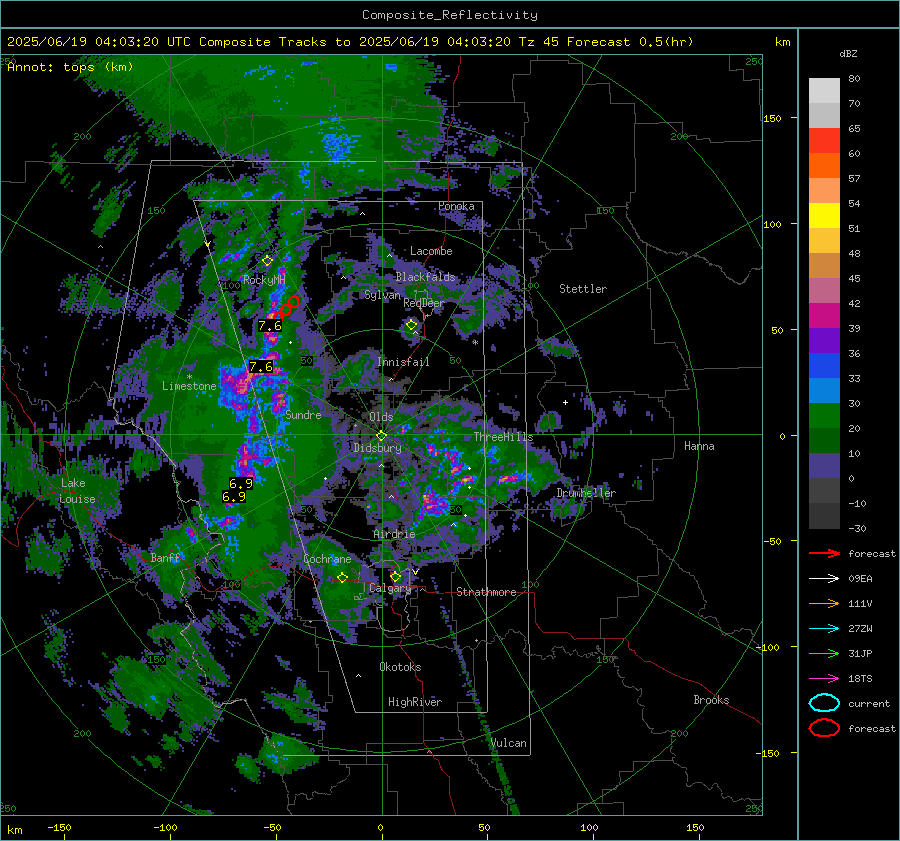The image size is (900, 841).
Task: Click the 'Vulcan' city label
Action: [x=509, y=743]
